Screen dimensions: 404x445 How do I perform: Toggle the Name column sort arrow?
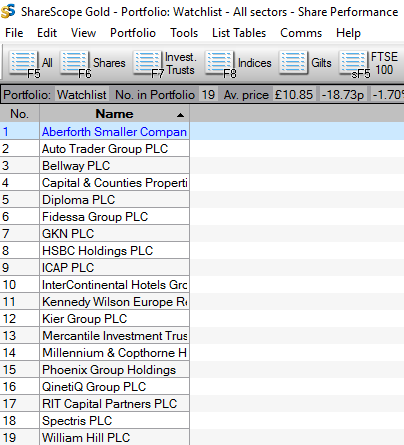coord(180,115)
